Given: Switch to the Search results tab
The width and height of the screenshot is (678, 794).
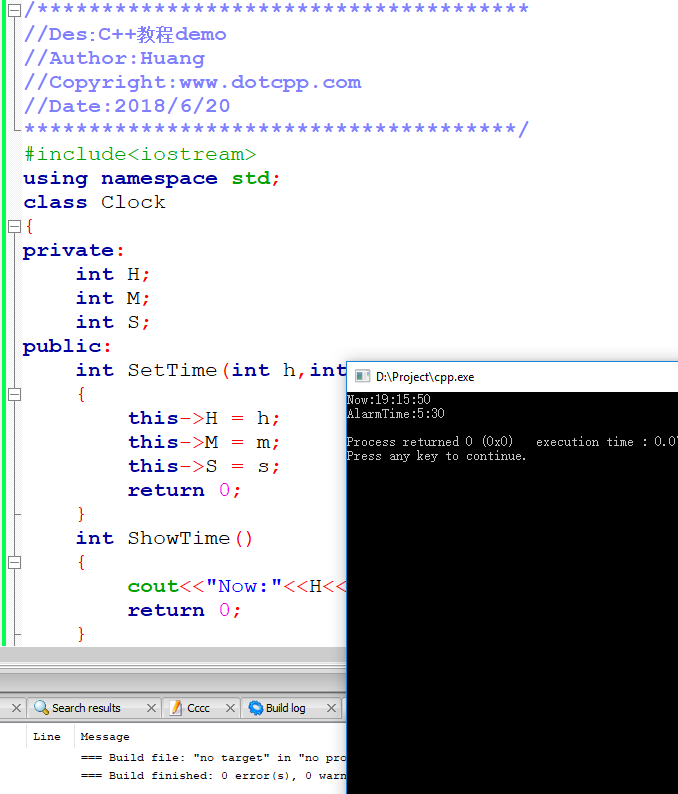Looking at the screenshot, I should point(86,708).
